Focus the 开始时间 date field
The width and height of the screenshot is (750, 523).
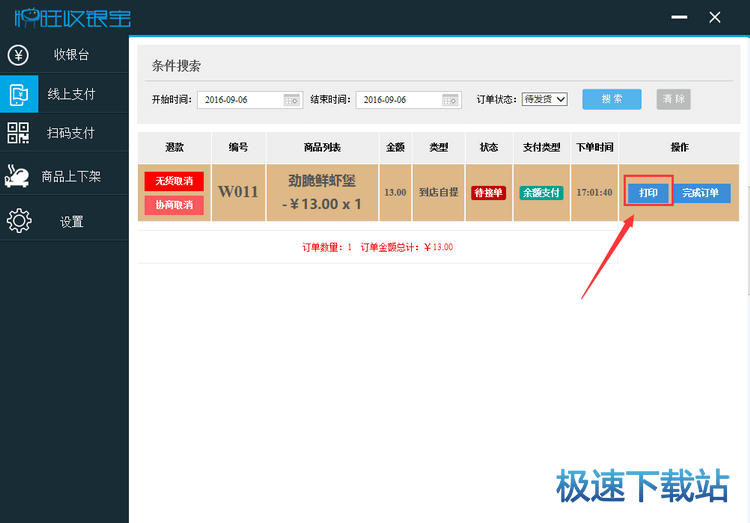[x=250, y=100]
